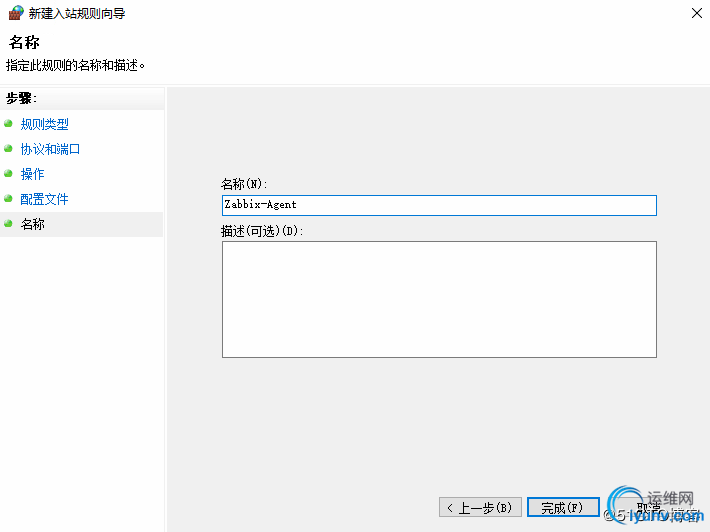Click green bullet beside 规则类型

tap(8, 124)
